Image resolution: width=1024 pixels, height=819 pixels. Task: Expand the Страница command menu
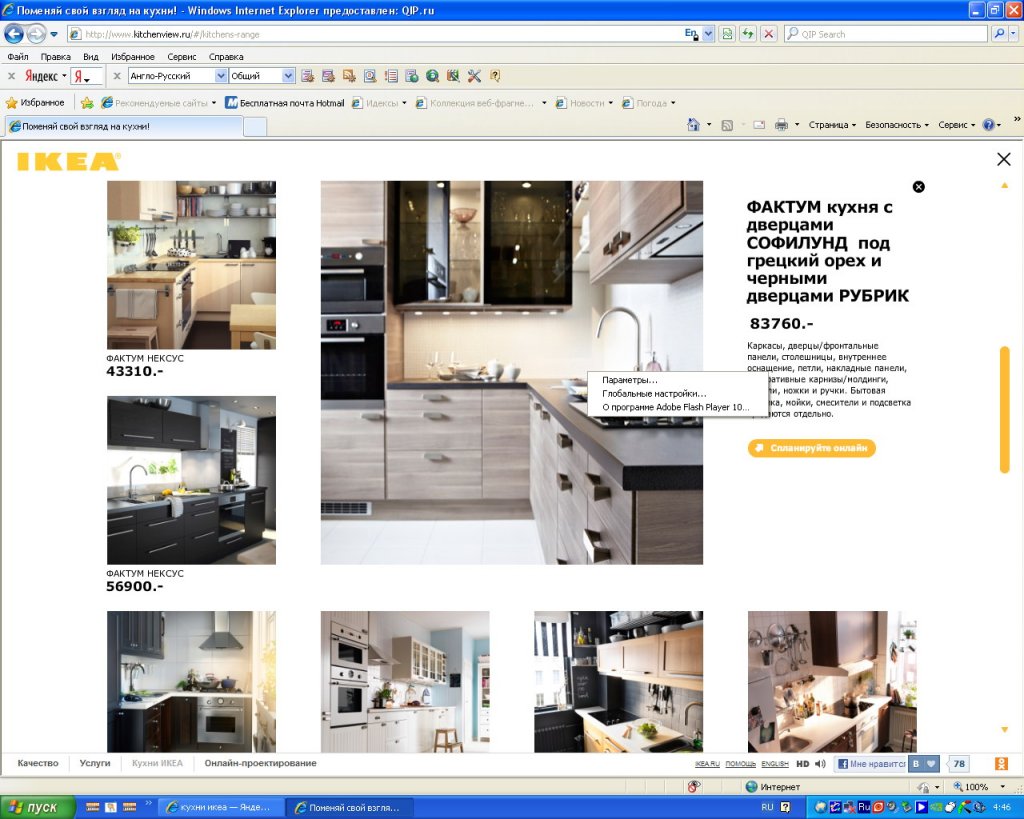(832, 125)
